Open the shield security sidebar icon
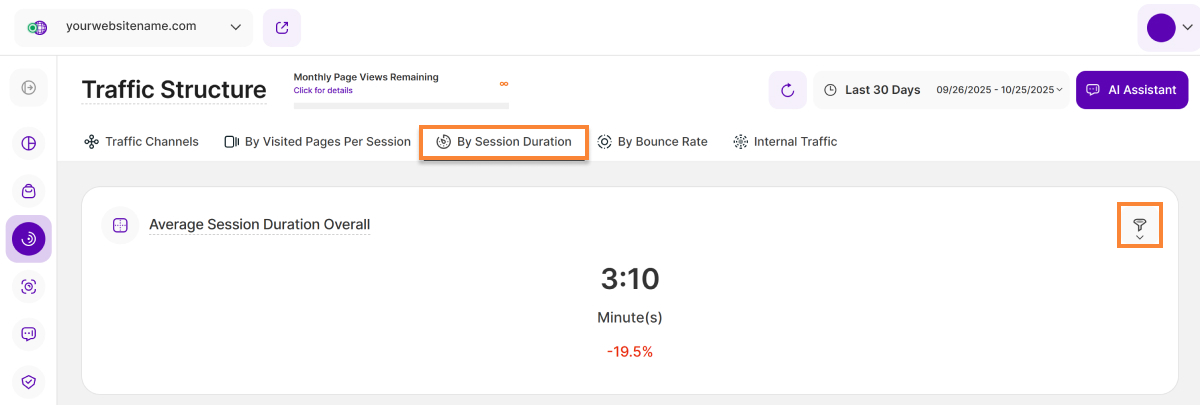Screen dimensions: 1200x405 (x=28, y=381)
